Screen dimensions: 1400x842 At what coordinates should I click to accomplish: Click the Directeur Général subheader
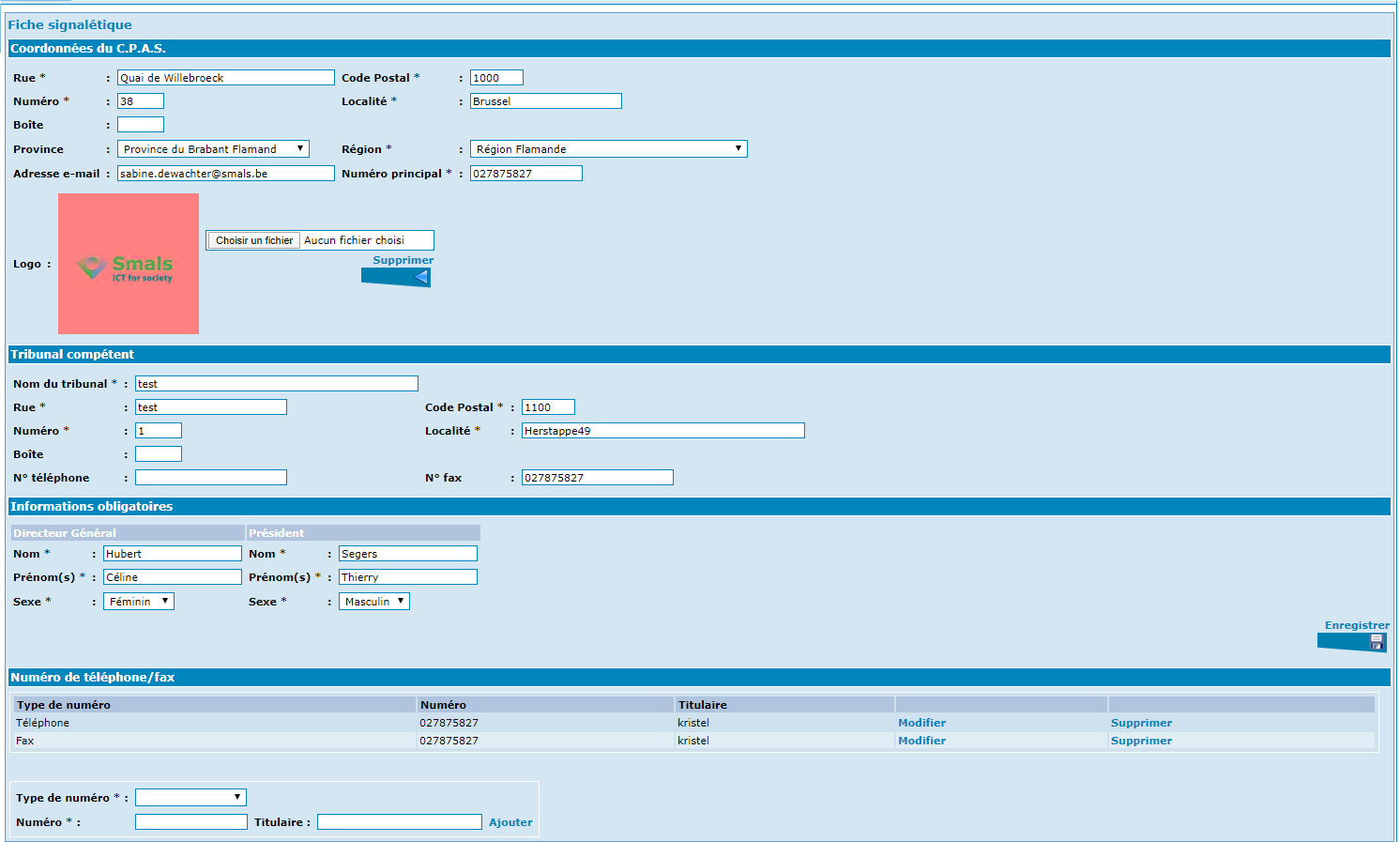(128, 532)
